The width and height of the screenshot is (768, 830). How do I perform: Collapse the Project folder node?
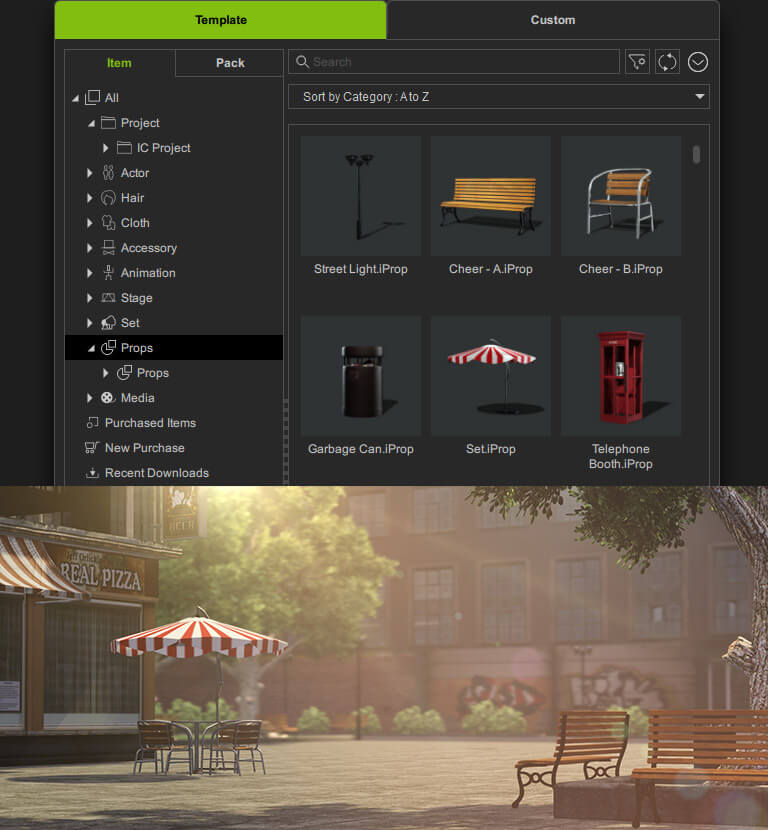click(x=92, y=123)
